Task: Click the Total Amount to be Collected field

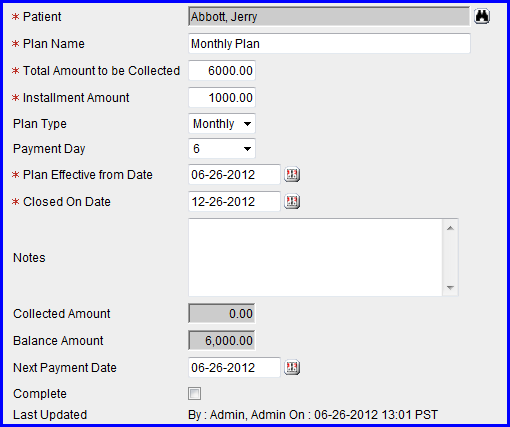Action: tap(222, 71)
